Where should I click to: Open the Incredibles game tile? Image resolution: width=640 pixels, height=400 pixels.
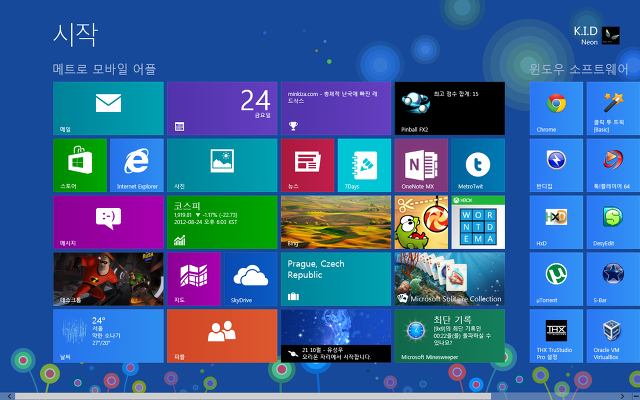coord(108,279)
